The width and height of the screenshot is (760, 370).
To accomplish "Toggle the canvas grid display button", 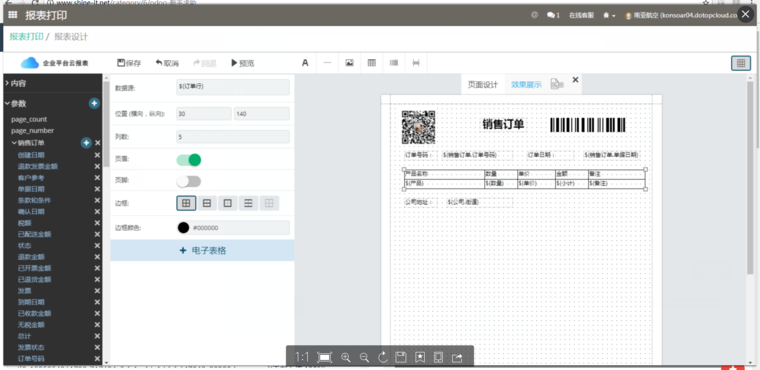I will pyautogui.click(x=741, y=63).
